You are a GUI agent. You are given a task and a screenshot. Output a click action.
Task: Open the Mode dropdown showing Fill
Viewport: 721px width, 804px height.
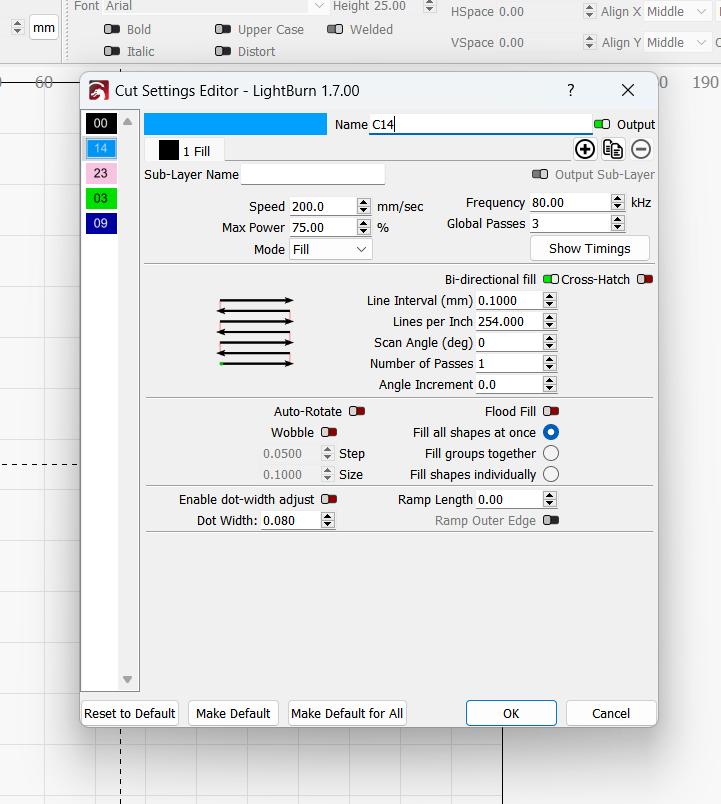coord(331,249)
